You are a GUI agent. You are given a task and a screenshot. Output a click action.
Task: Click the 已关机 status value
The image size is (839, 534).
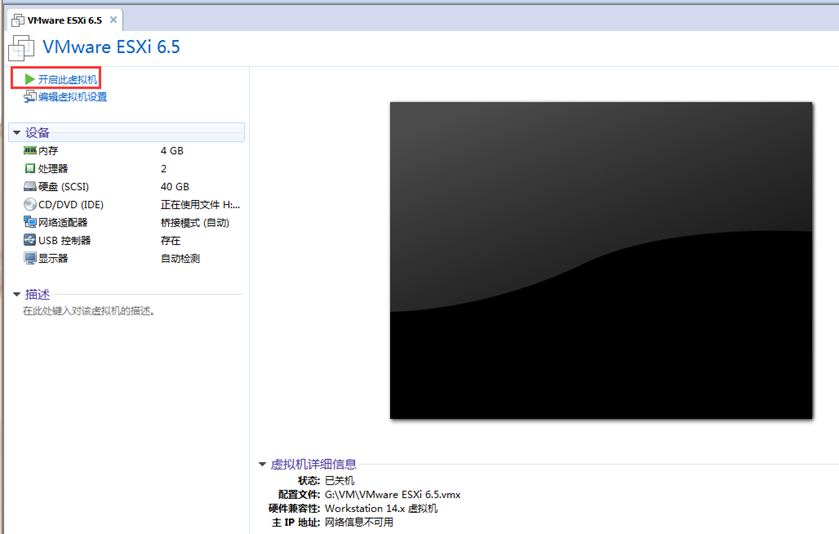[340, 480]
